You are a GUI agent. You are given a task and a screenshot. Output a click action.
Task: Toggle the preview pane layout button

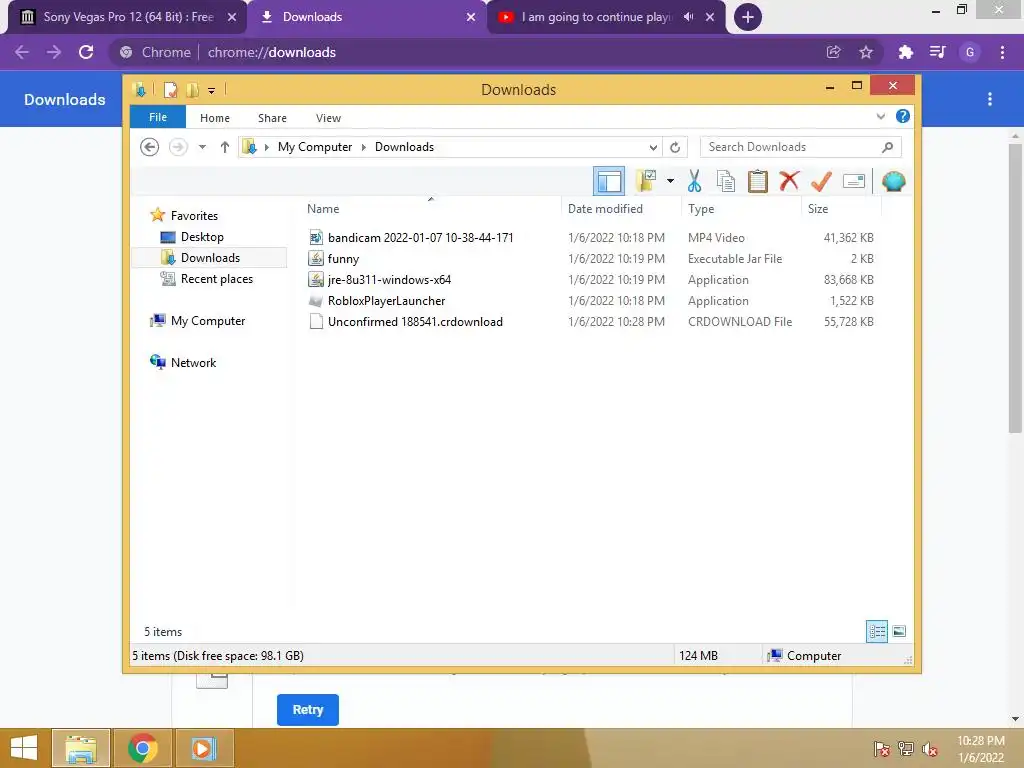point(609,181)
